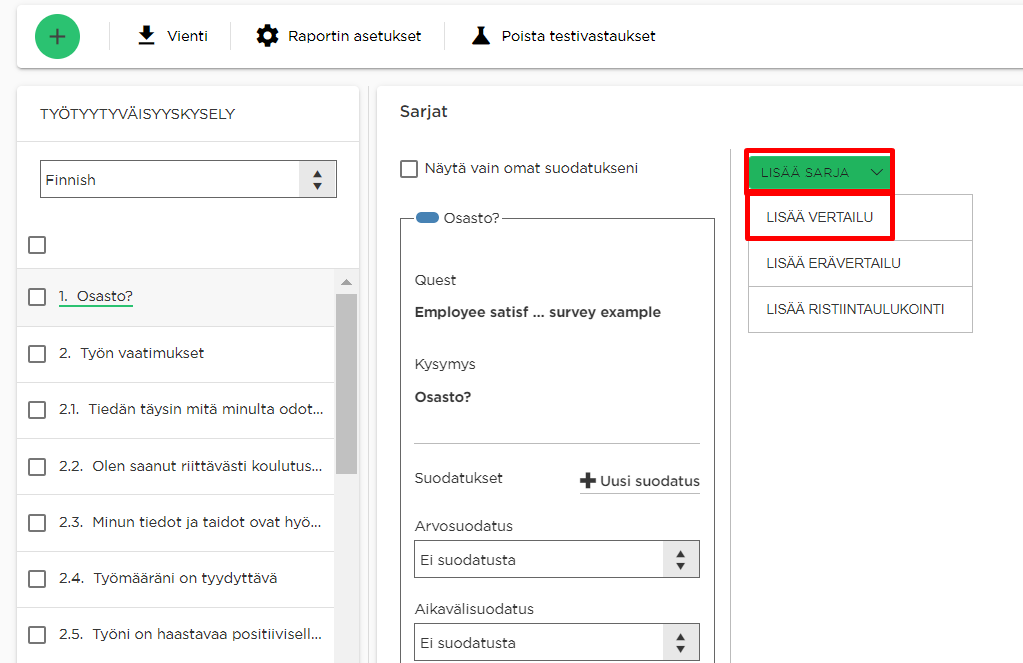Select Lisää erävertailu menu item

pos(860,263)
